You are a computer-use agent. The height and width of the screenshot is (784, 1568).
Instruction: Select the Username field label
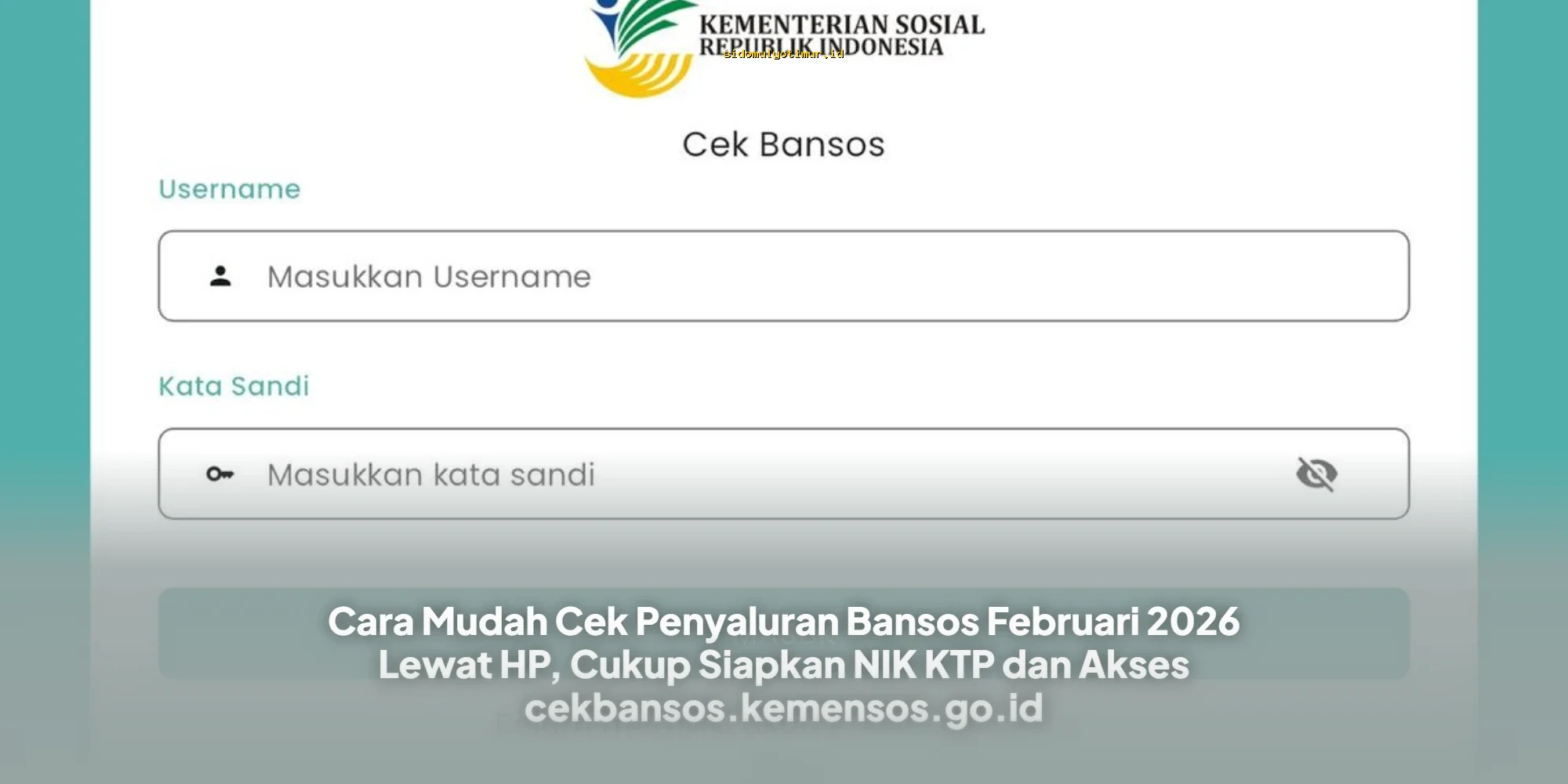click(x=228, y=189)
